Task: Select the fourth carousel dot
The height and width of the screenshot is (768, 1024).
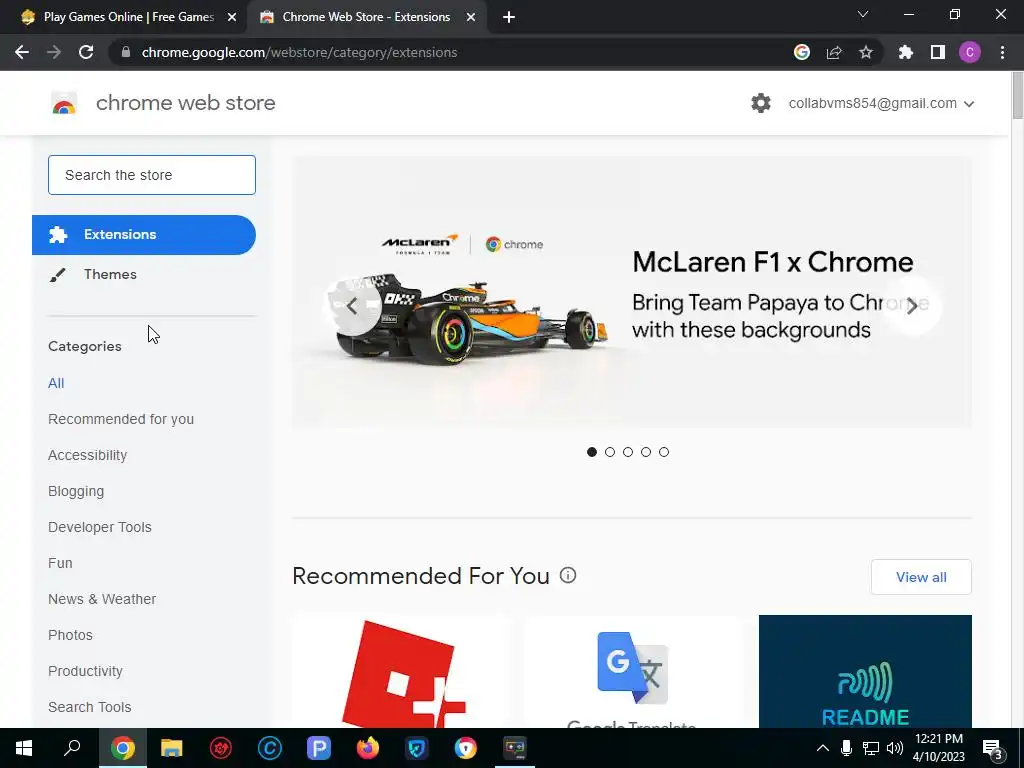Action: [x=646, y=452]
